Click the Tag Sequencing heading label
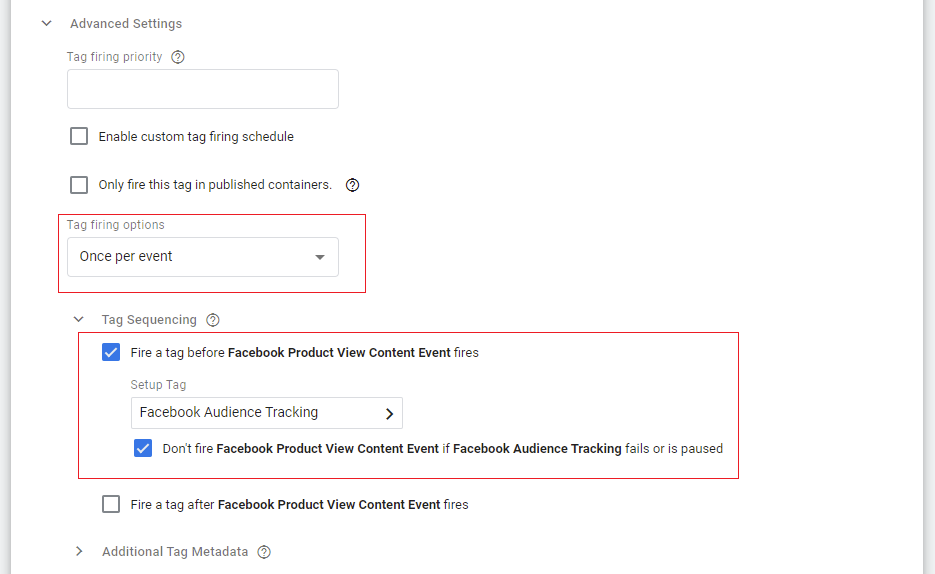The width and height of the screenshot is (935, 574). click(149, 320)
